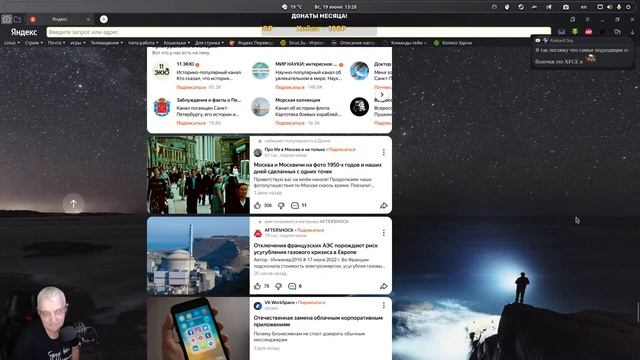
Task: Dislike the AFTERSHOCK article
Action: point(278,286)
